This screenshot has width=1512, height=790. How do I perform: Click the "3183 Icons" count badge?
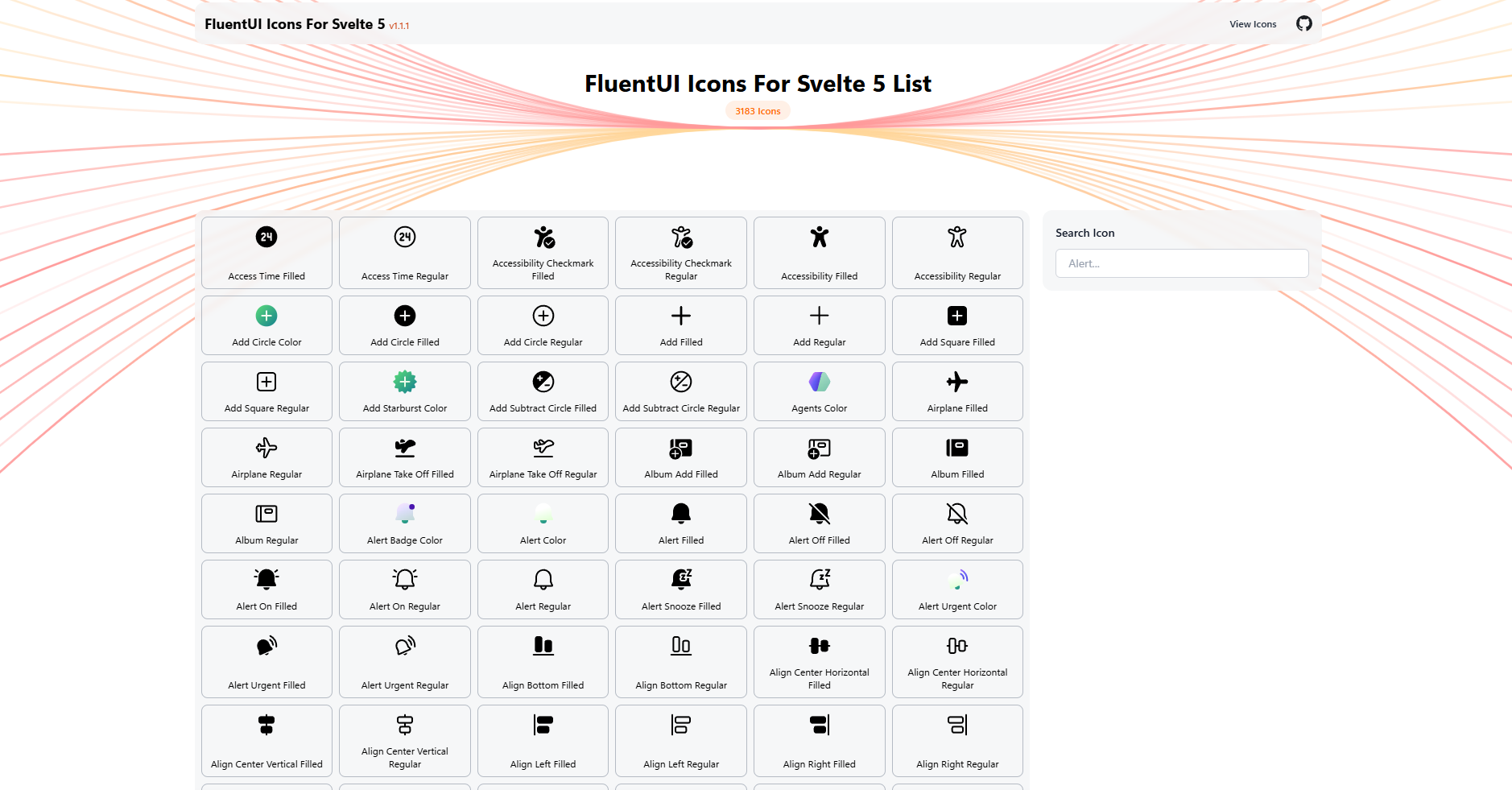point(758,111)
